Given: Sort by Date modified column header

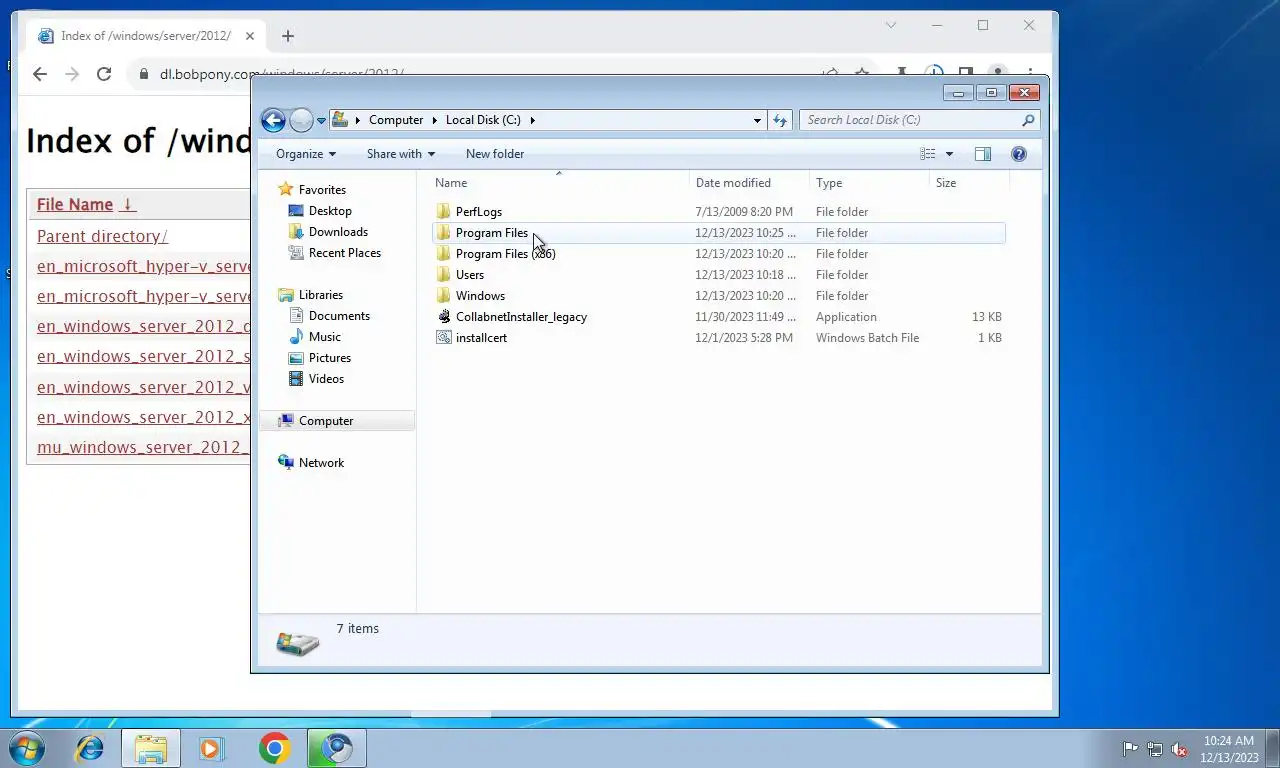Looking at the screenshot, I should coord(749,183).
